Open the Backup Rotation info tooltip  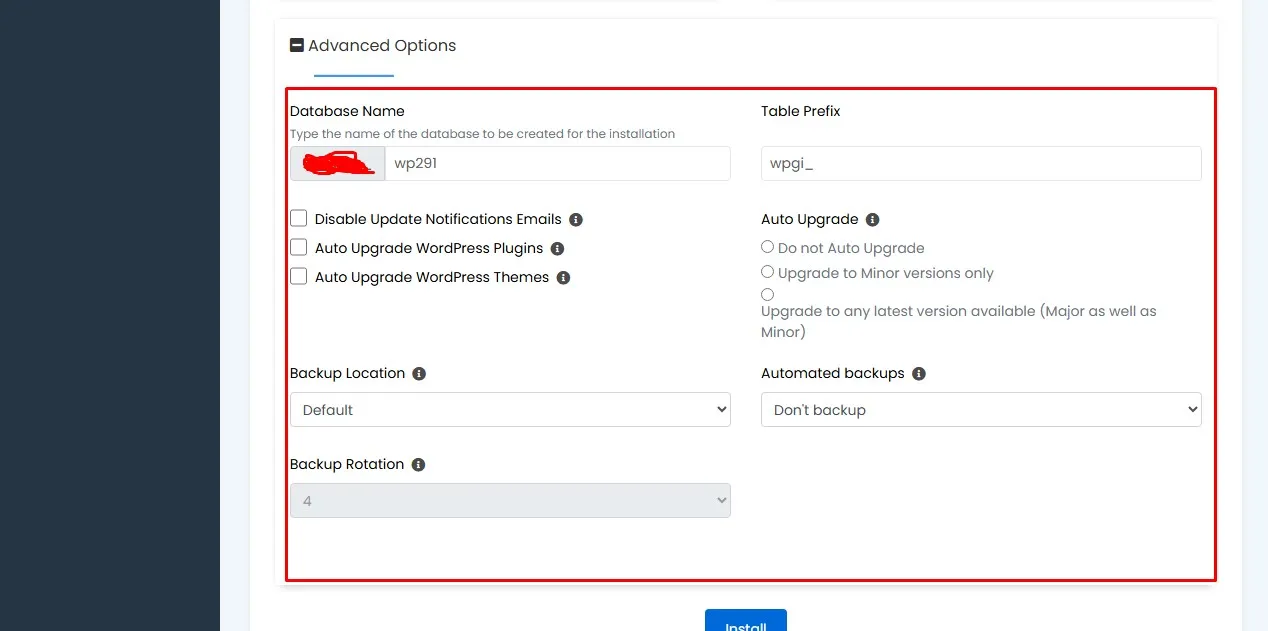coord(417,464)
